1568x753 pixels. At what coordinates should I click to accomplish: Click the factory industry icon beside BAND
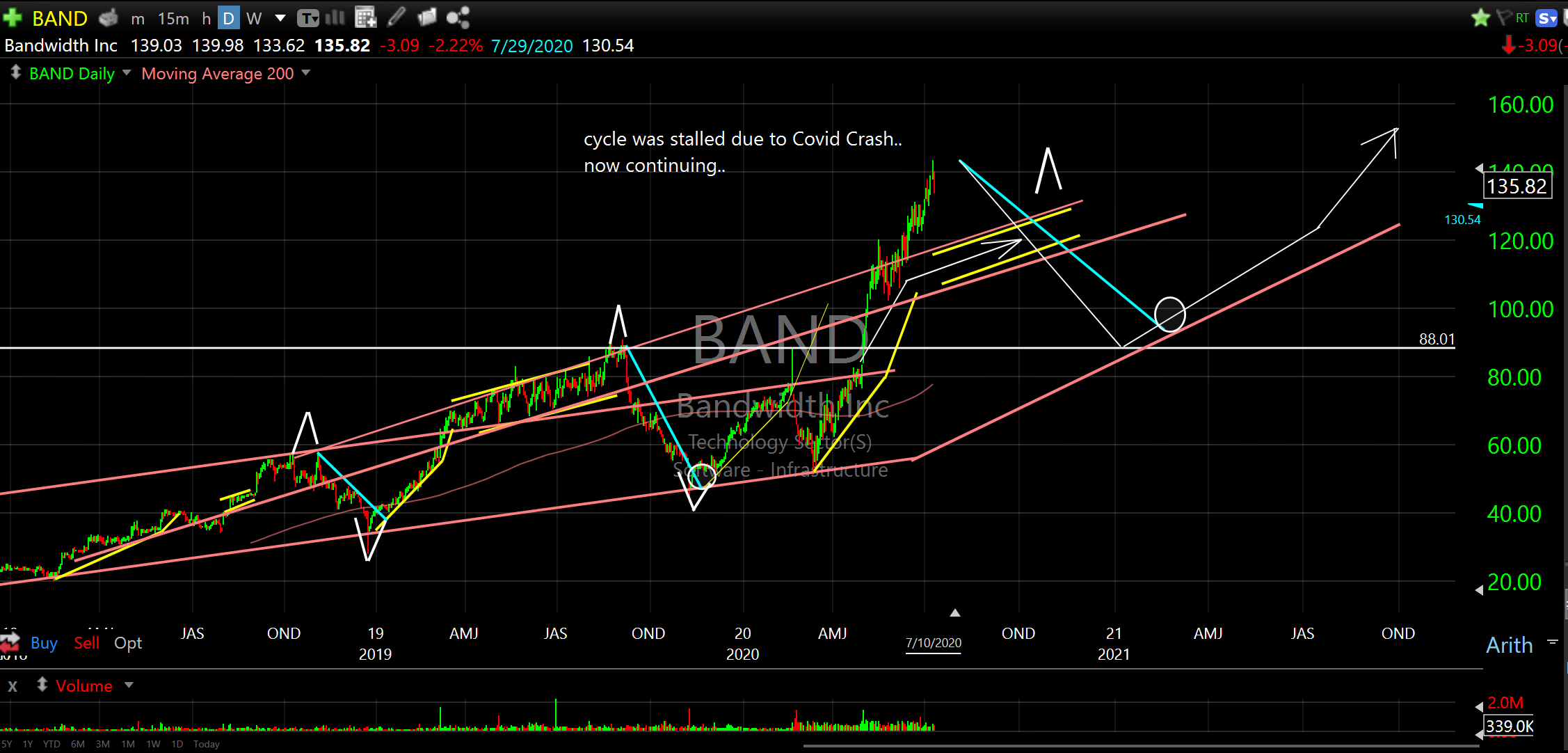(x=109, y=17)
